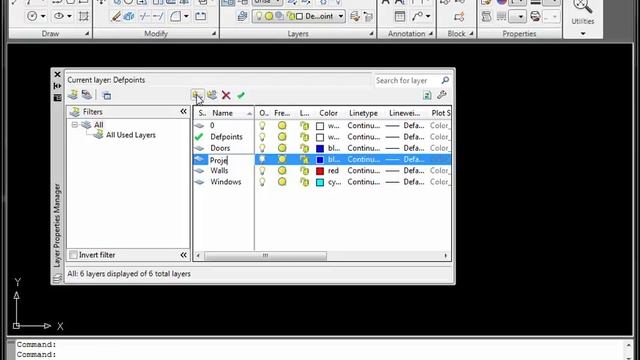This screenshot has height=360, width=640.
Task: Select the All filter in tree
Action: click(x=98, y=124)
